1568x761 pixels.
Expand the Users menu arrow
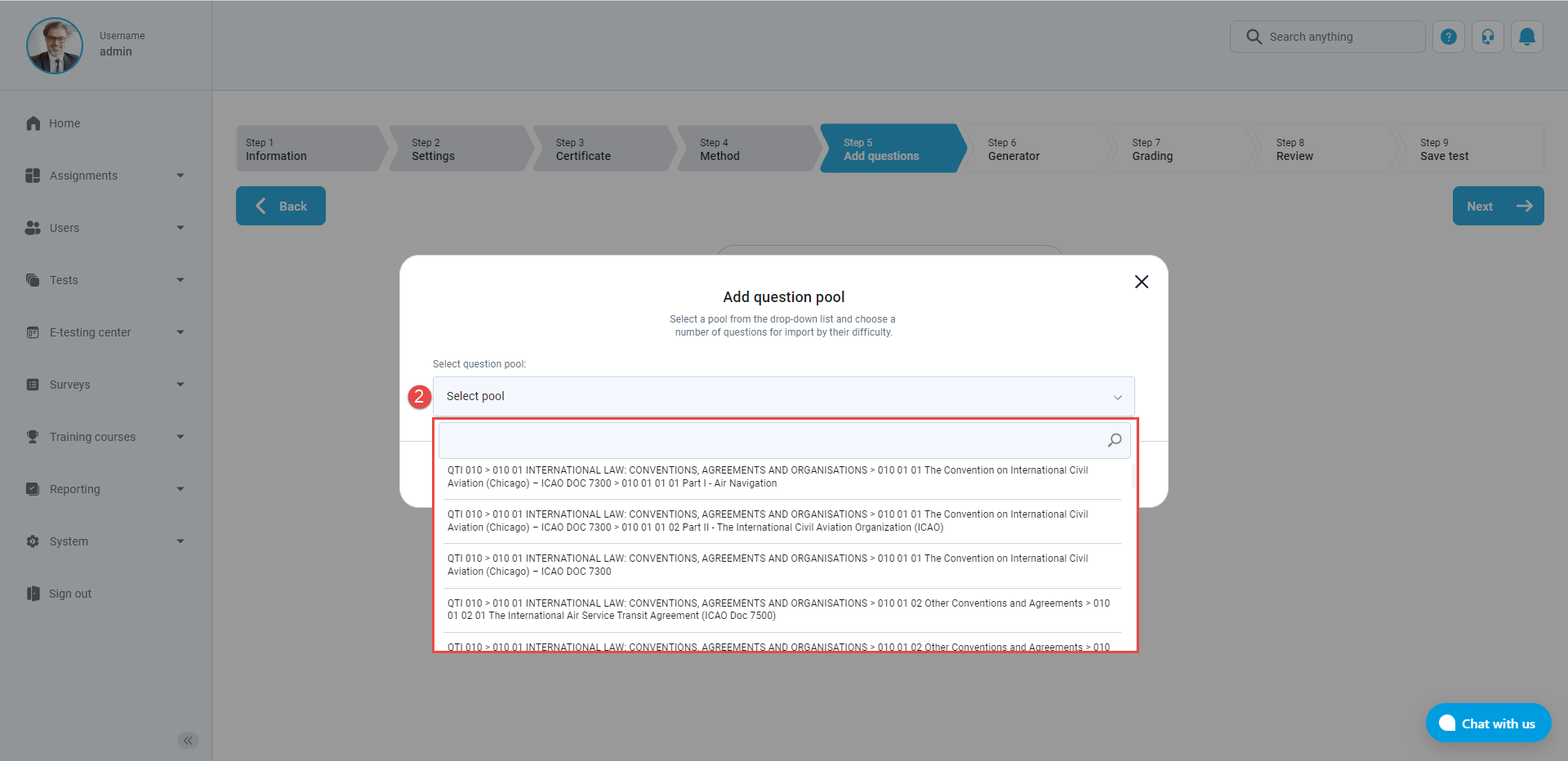point(180,228)
